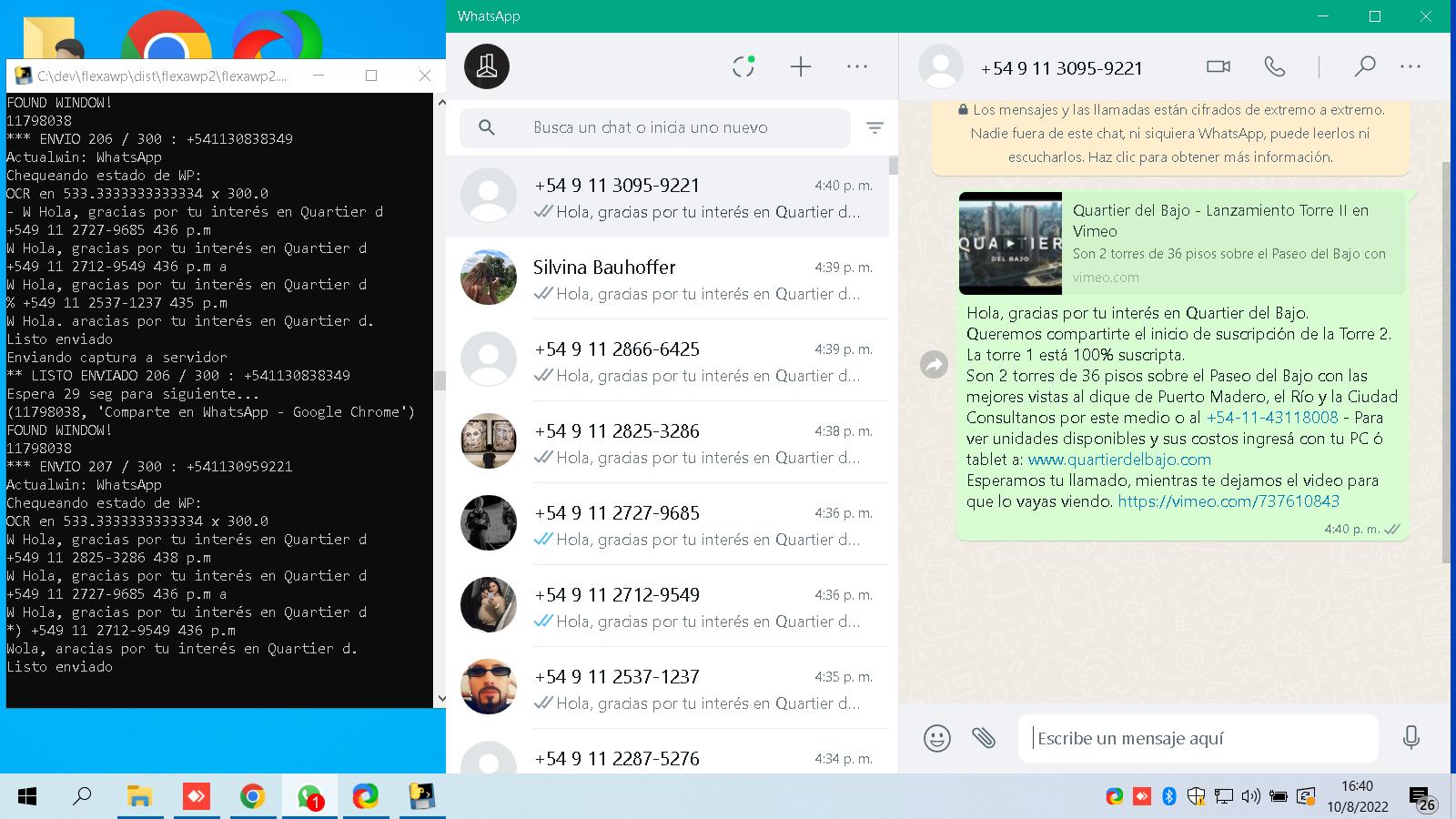The image size is (1456, 819).
Task: Switch to Google Chrome in taskbar
Action: click(x=252, y=797)
